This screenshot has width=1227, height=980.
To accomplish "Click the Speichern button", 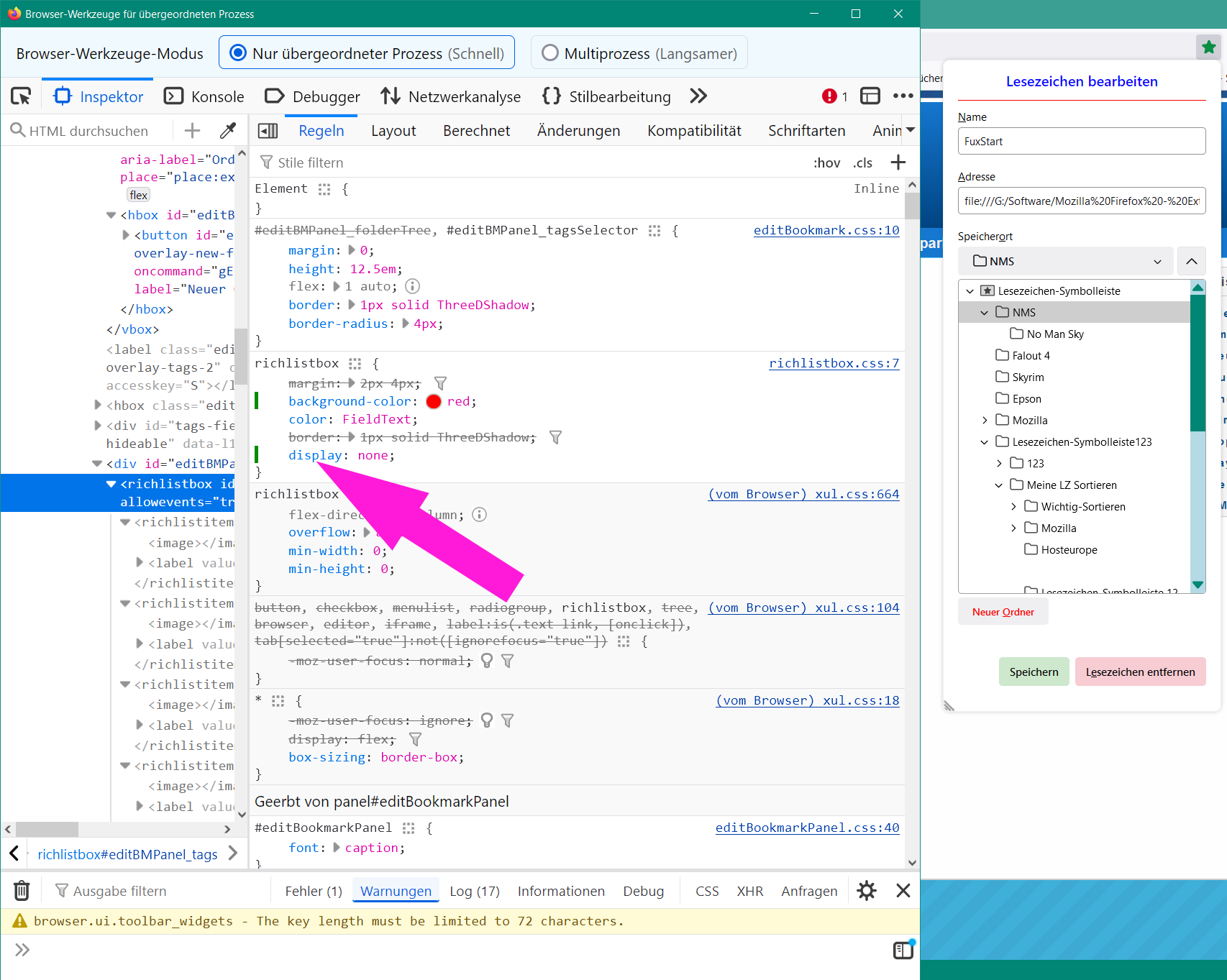I will [1034, 672].
